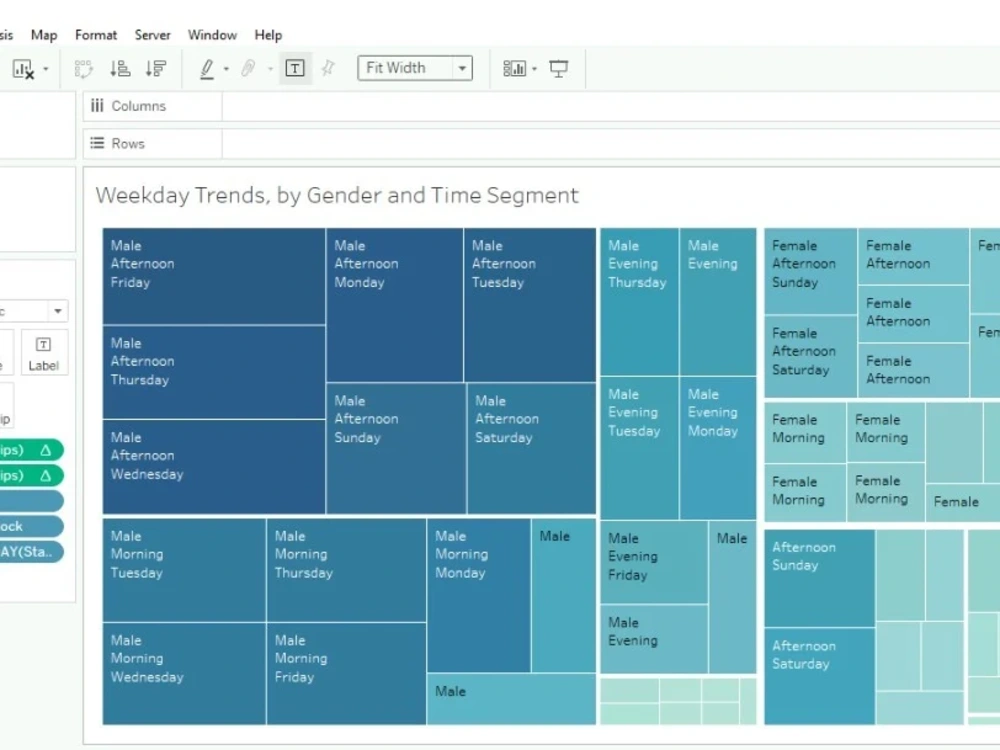Open the Map menu

pos(43,34)
